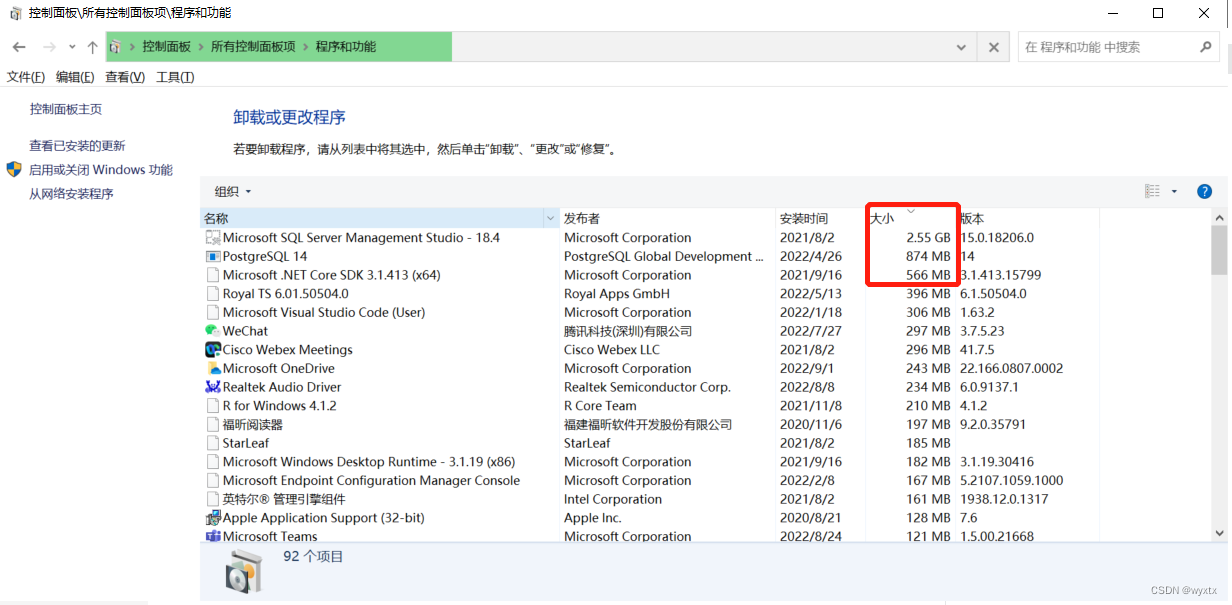Select the WeChat program icon
Image resolution: width=1232 pixels, height=605 pixels.
click(x=212, y=331)
